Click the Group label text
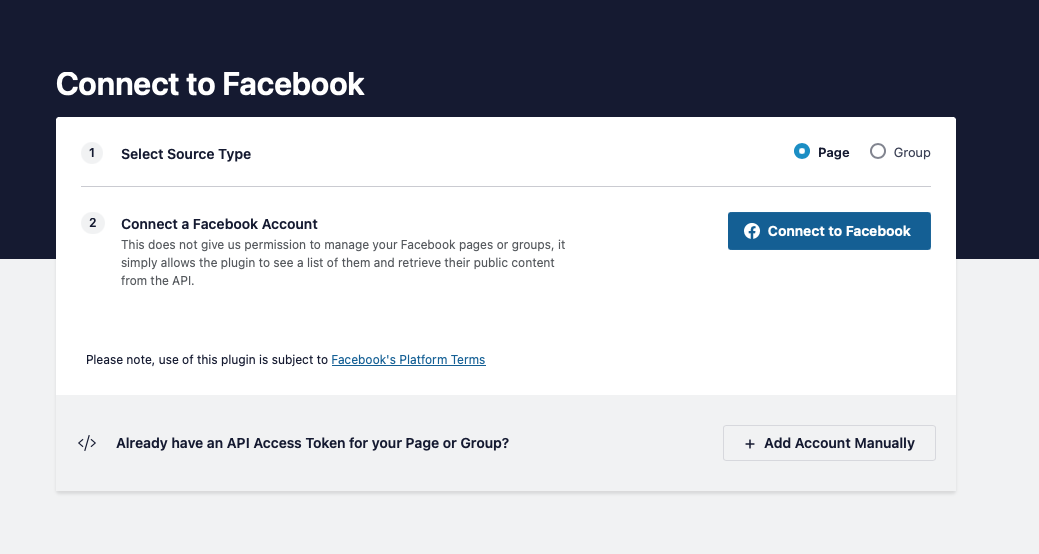 click(x=912, y=153)
